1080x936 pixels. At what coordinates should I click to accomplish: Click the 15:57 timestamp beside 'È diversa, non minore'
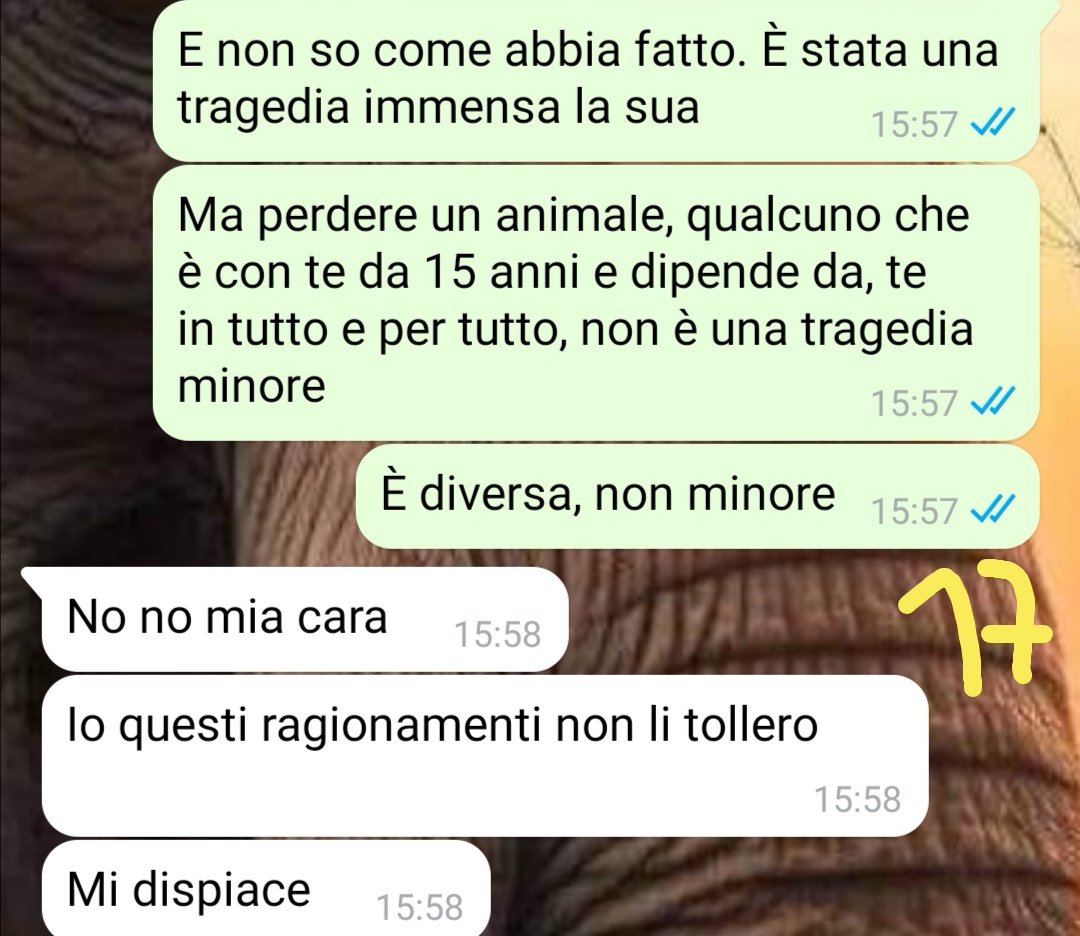click(914, 510)
